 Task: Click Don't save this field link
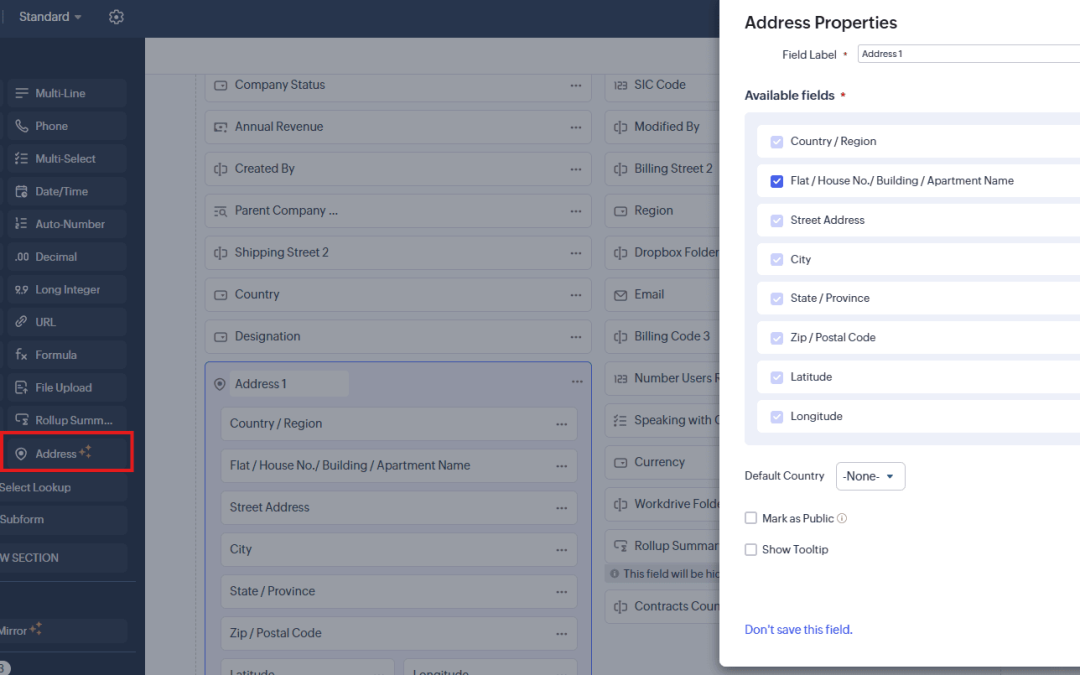[798, 630]
